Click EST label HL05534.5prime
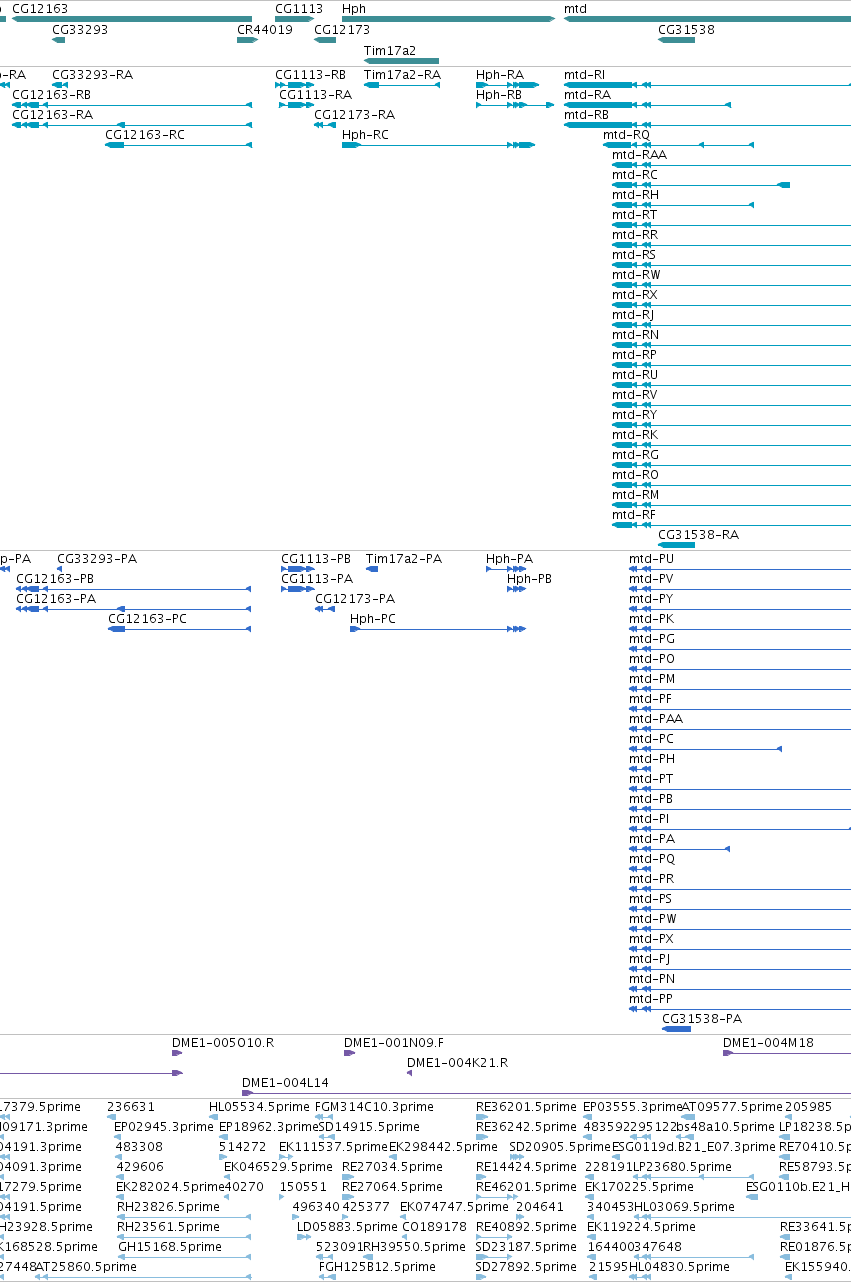The width and height of the screenshot is (851, 1282). (260, 1107)
